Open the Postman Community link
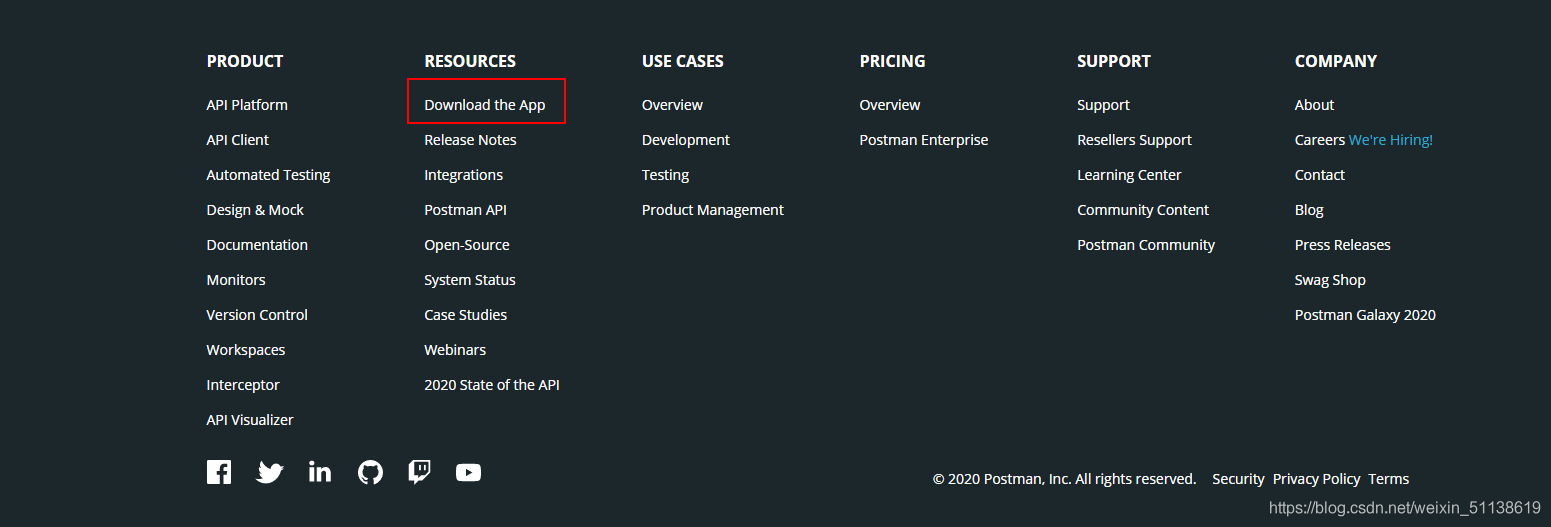The height and width of the screenshot is (527, 1551). (1146, 245)
